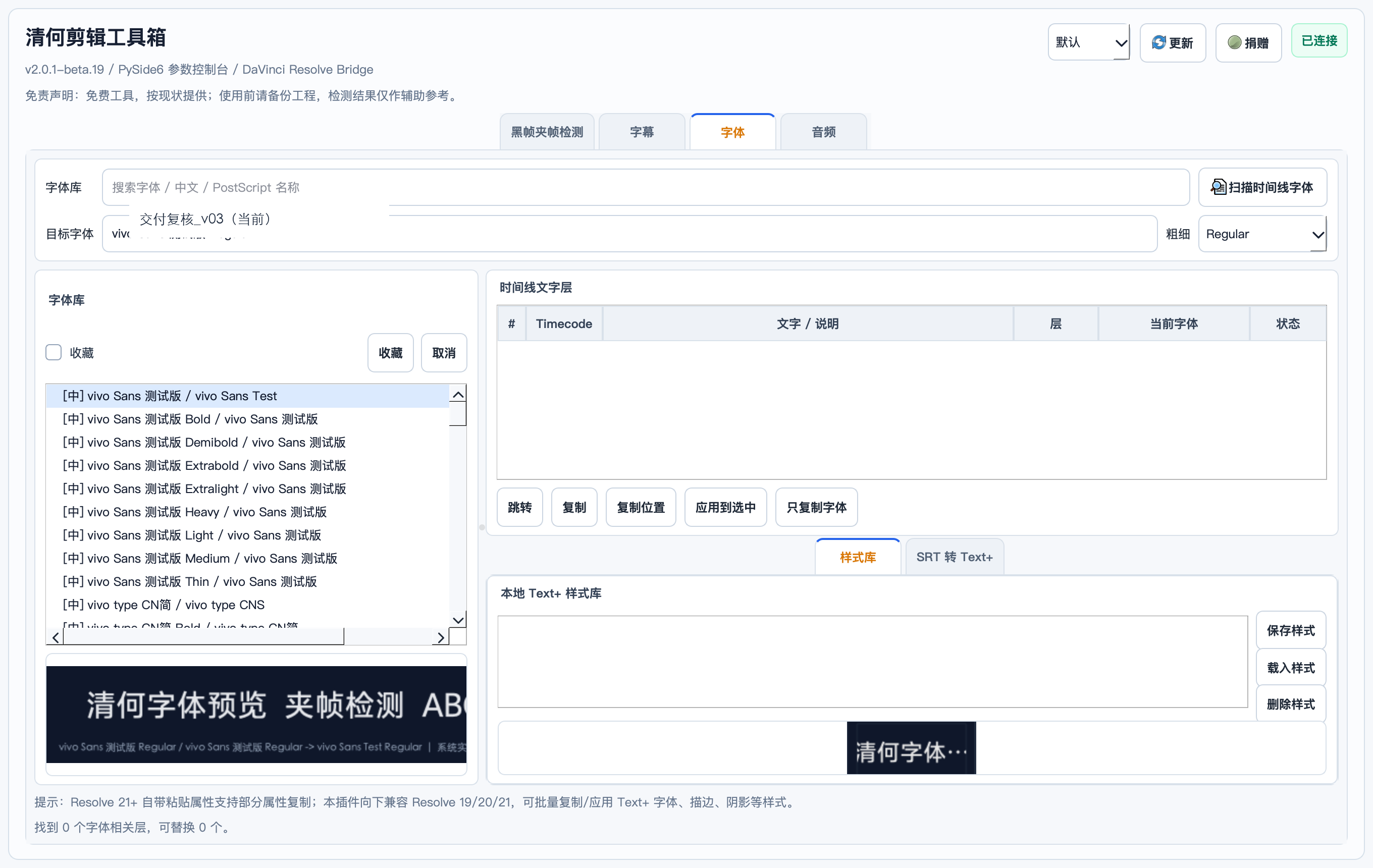Screen dimensions: 1373x868
Task: Switch to the 音频 tab
Action: (823, 132)
